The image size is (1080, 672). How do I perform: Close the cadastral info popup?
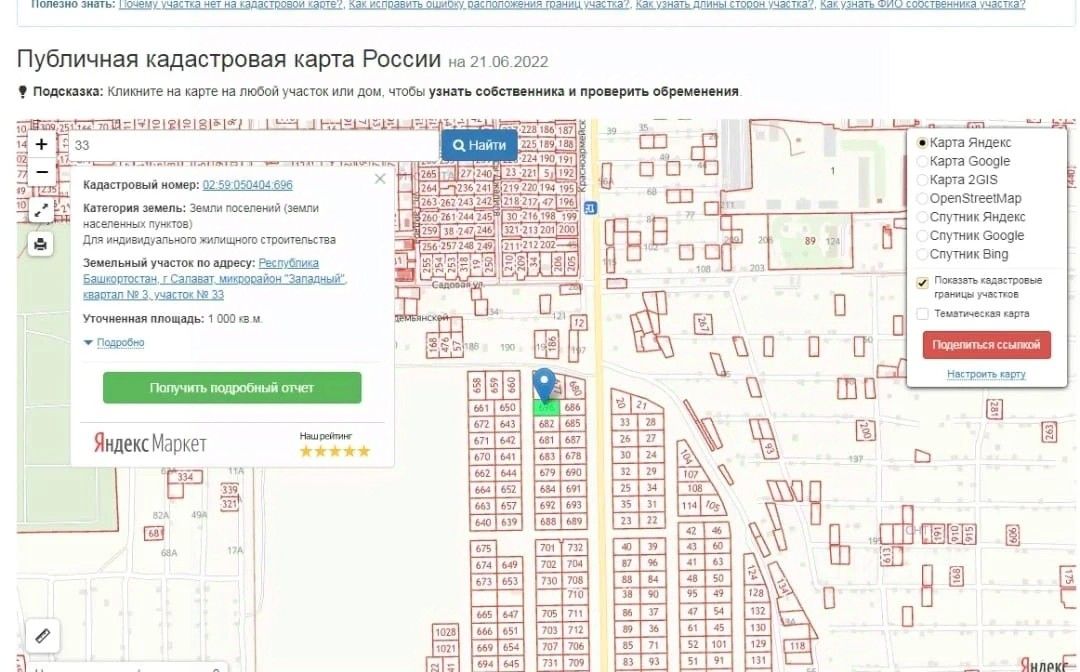(380, 179)
